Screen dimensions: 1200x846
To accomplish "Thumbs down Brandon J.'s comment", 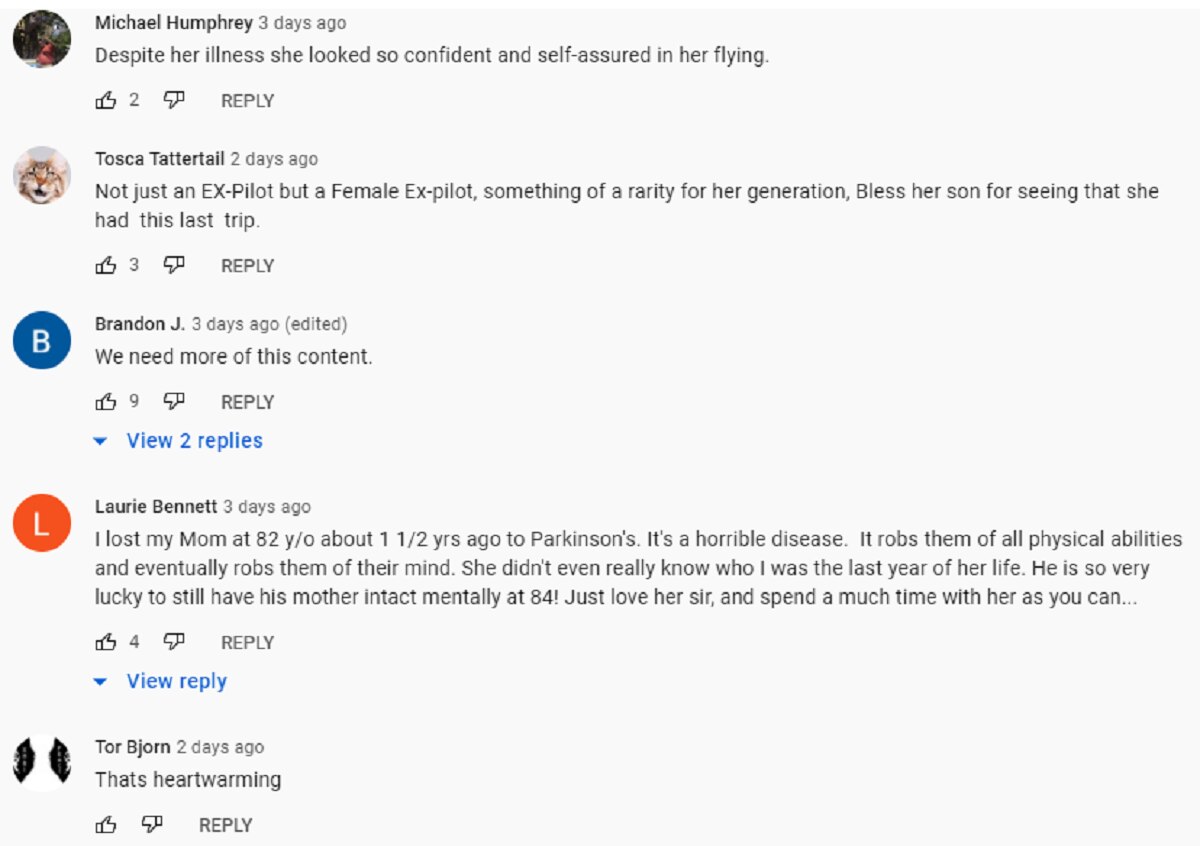I will pyautogui.click(x=174, y=402).
